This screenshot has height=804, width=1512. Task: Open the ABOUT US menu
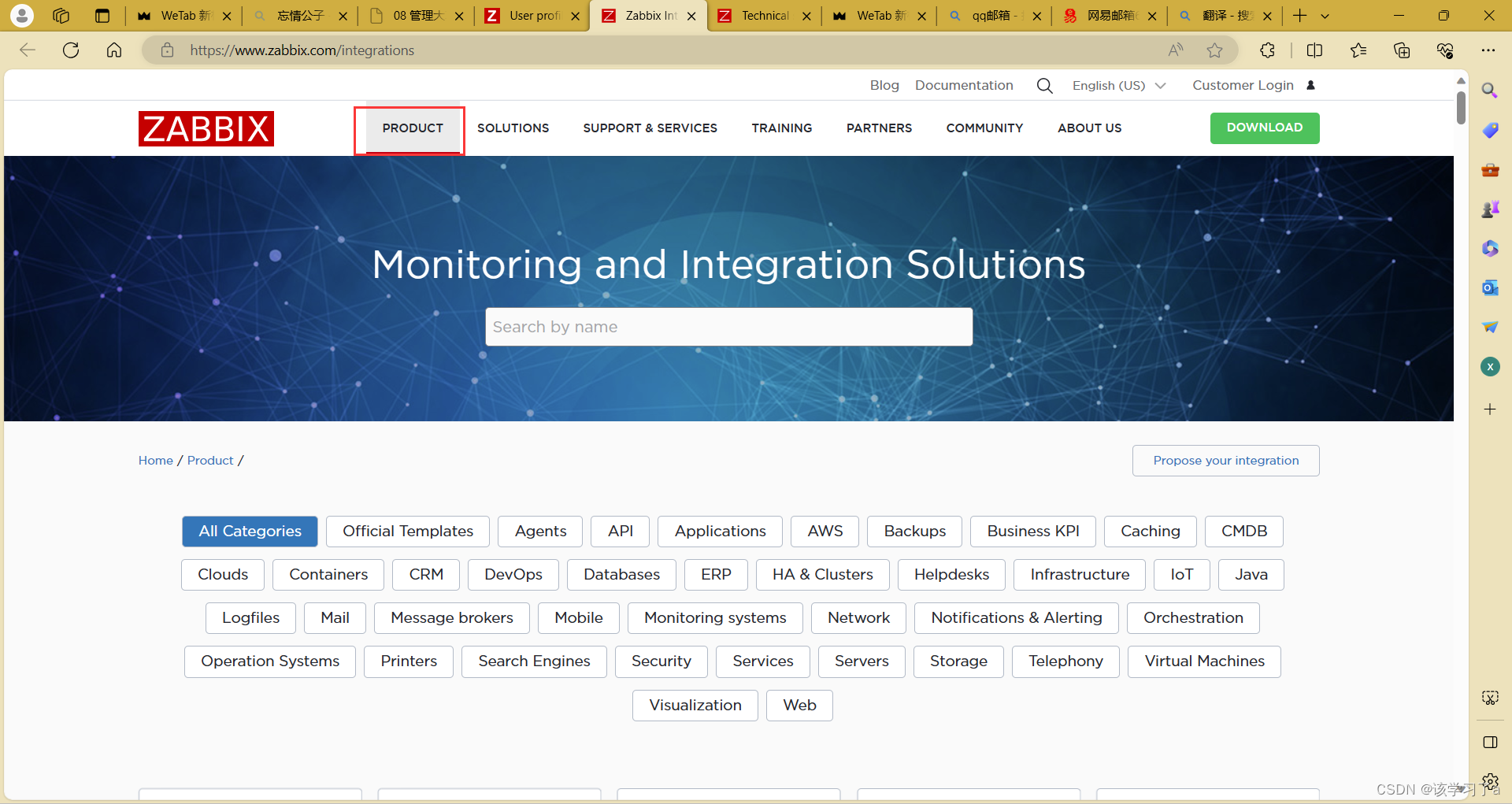(x=1089, y=128)
